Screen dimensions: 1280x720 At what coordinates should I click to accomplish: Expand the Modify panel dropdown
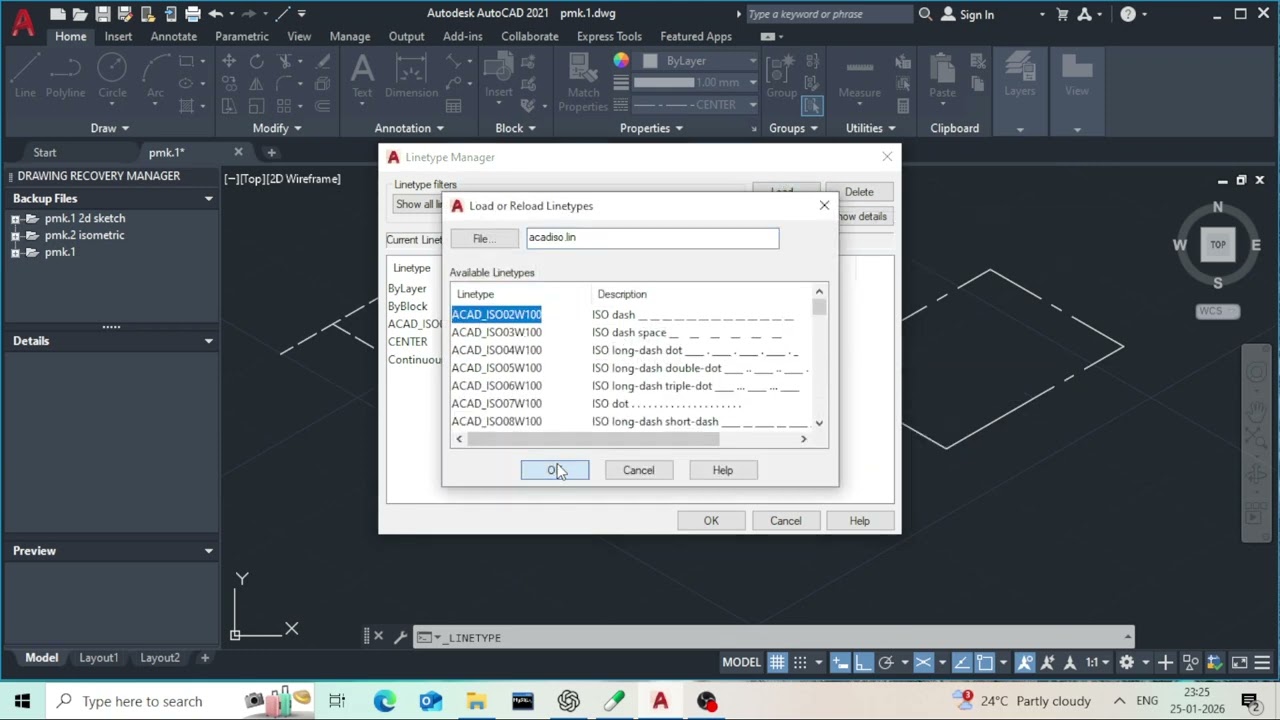coord(276,128)
